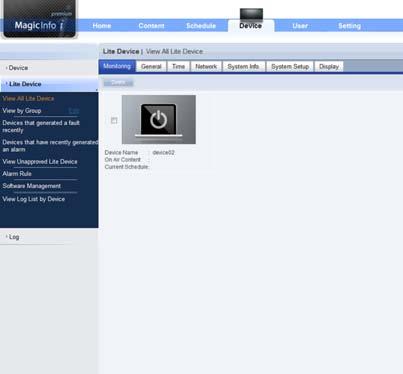403x374 pixels.
Task: Expand the Log sidebar section
Action: (49, 237)
